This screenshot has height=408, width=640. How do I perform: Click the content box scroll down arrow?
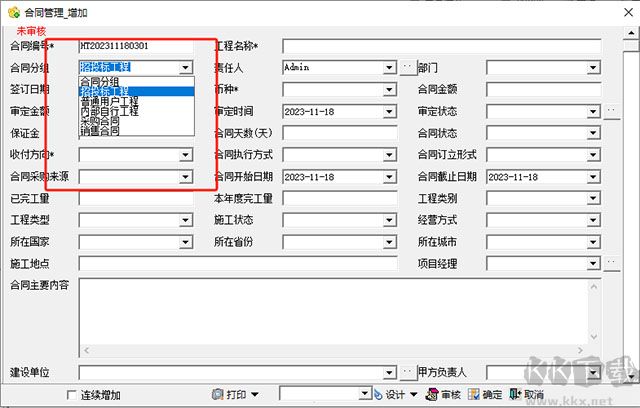coord(594,337)
